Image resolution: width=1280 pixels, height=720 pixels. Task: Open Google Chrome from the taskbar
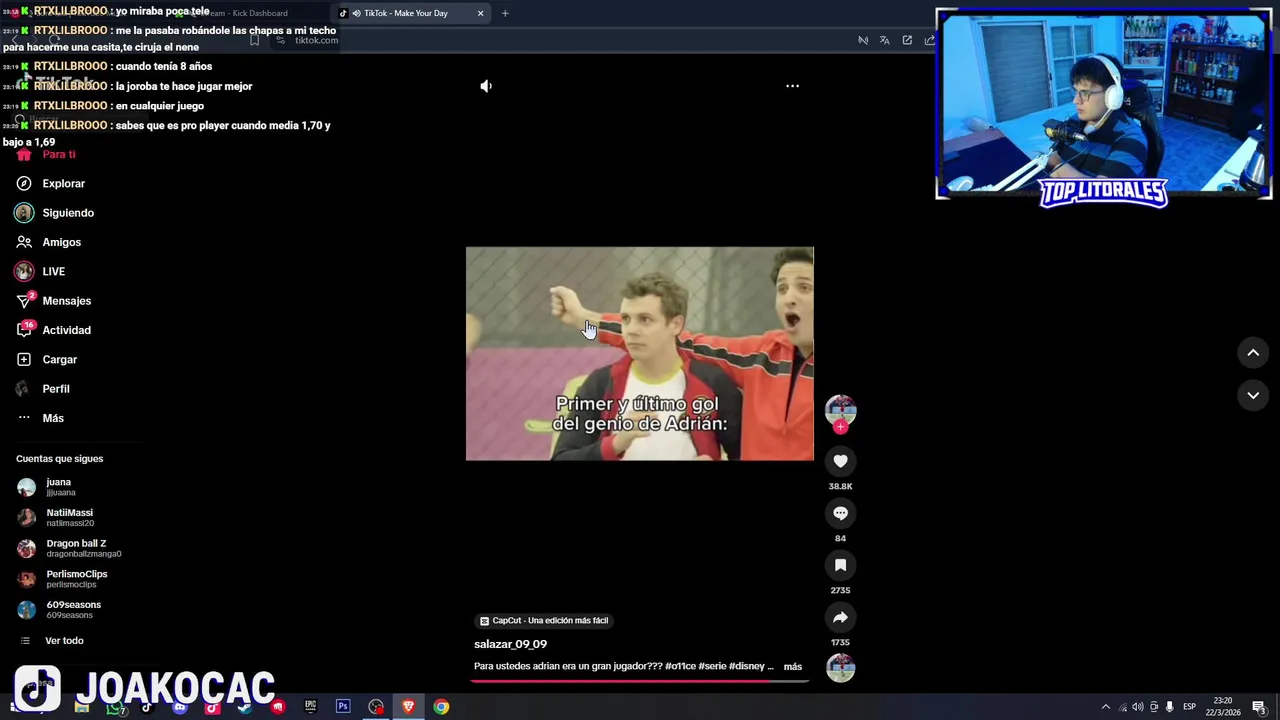441,707
